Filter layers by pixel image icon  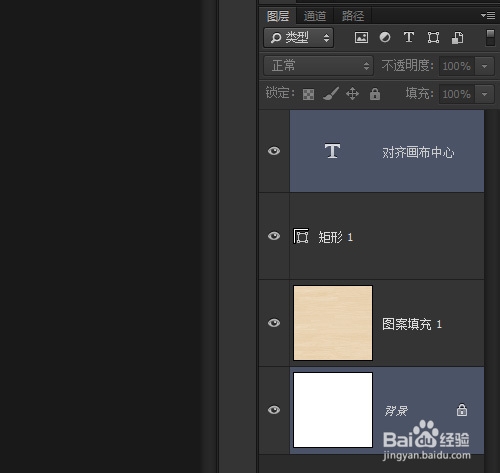pos(361,37)
